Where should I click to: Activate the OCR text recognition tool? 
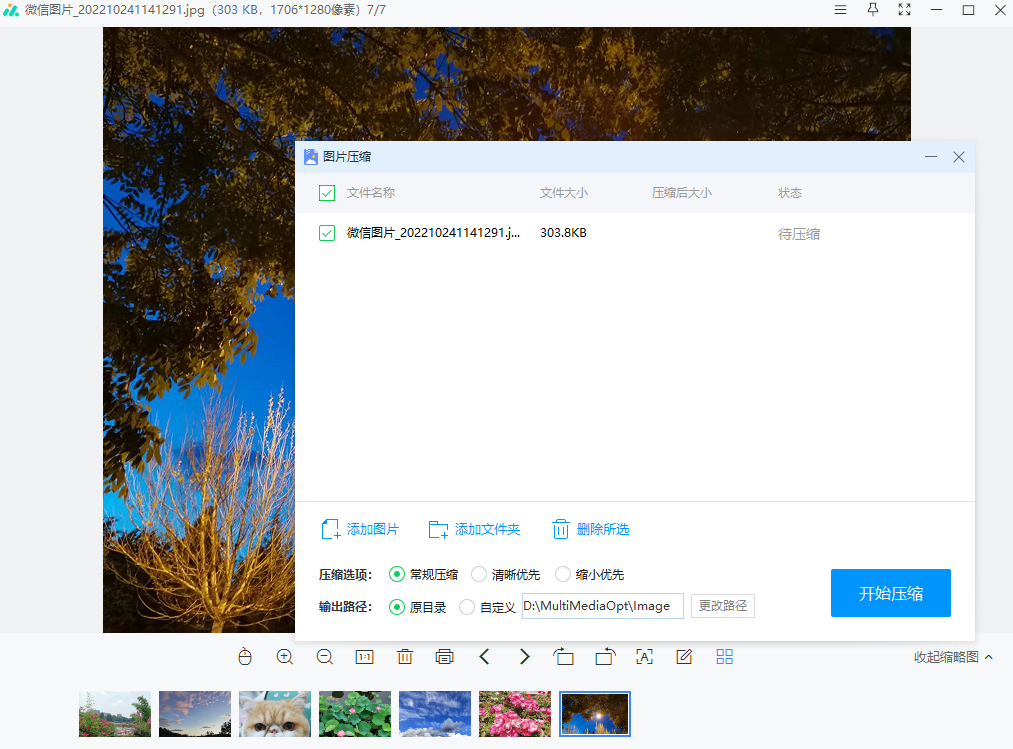pos(644,657)
